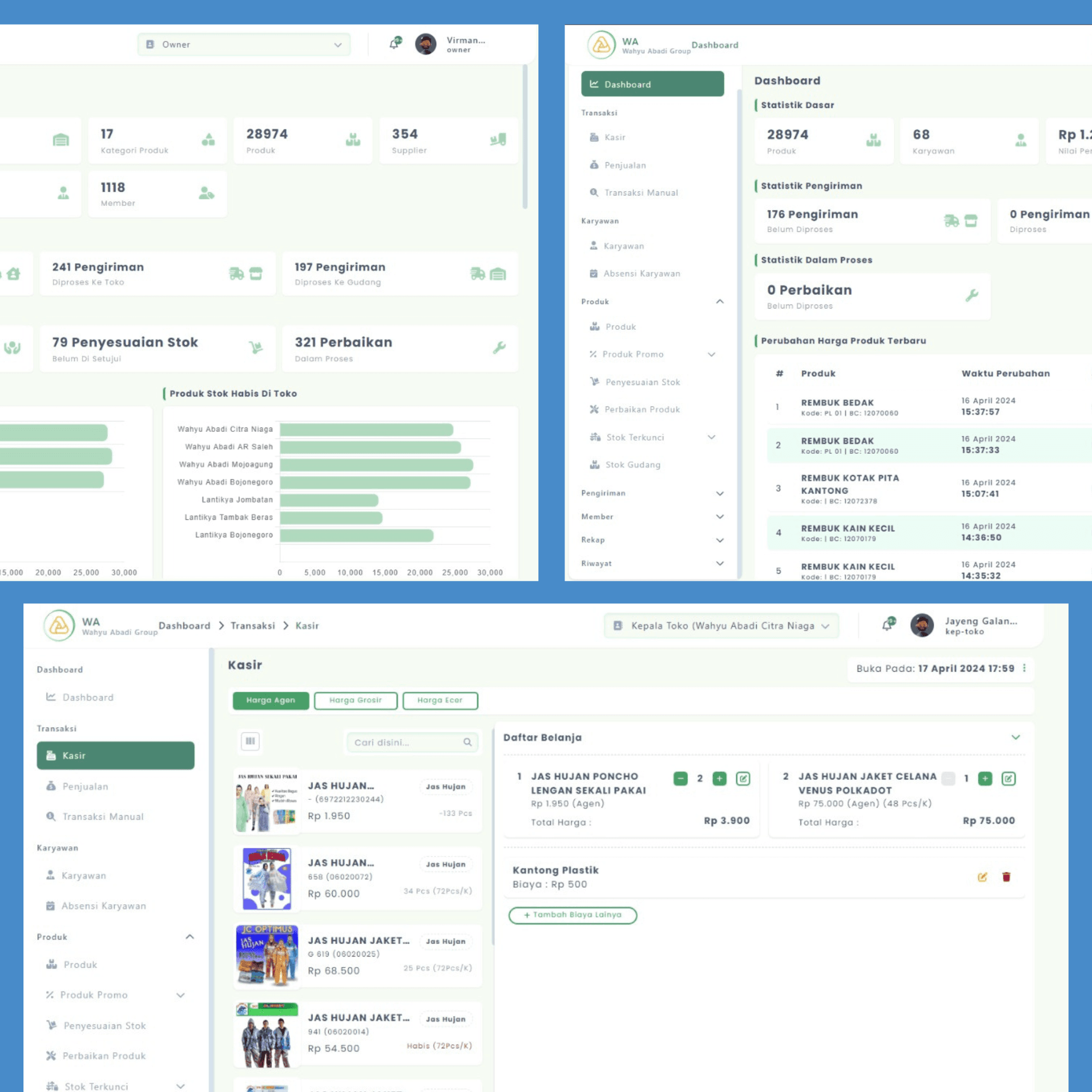Open the three-dot menu beside Buka Pada
1092x1092 pixels.
pyautogui.click(x=1024, y=668)
